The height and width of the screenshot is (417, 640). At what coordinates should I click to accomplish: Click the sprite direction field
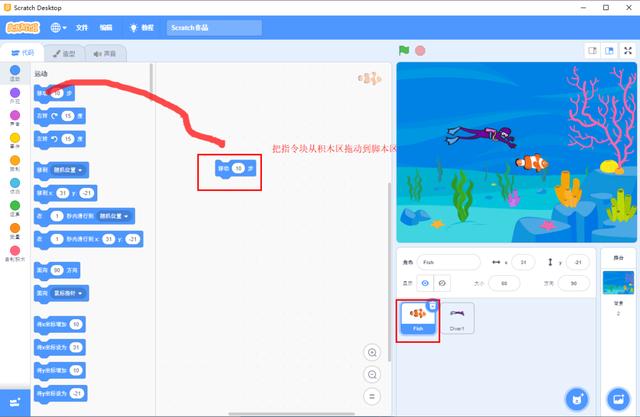pos(573,283)
